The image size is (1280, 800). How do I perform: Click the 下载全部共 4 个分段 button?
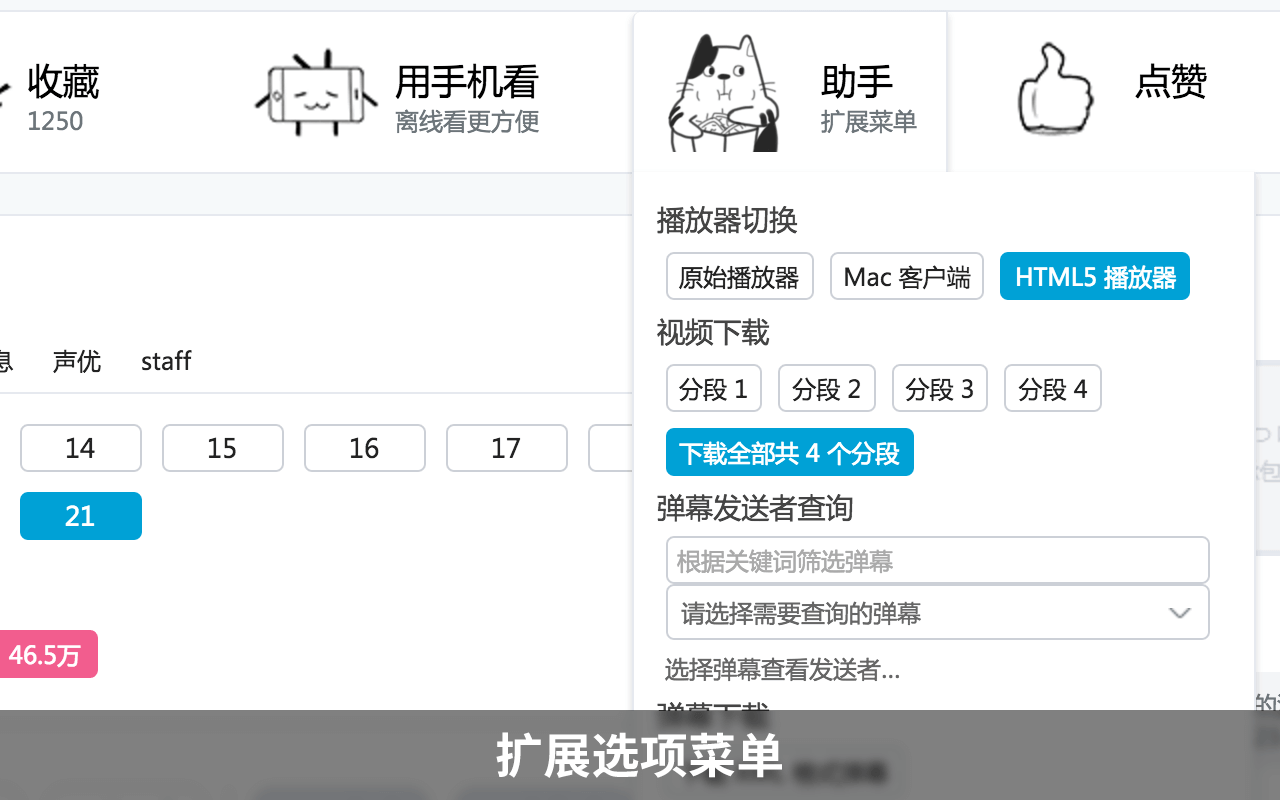(x=789, y=452)
